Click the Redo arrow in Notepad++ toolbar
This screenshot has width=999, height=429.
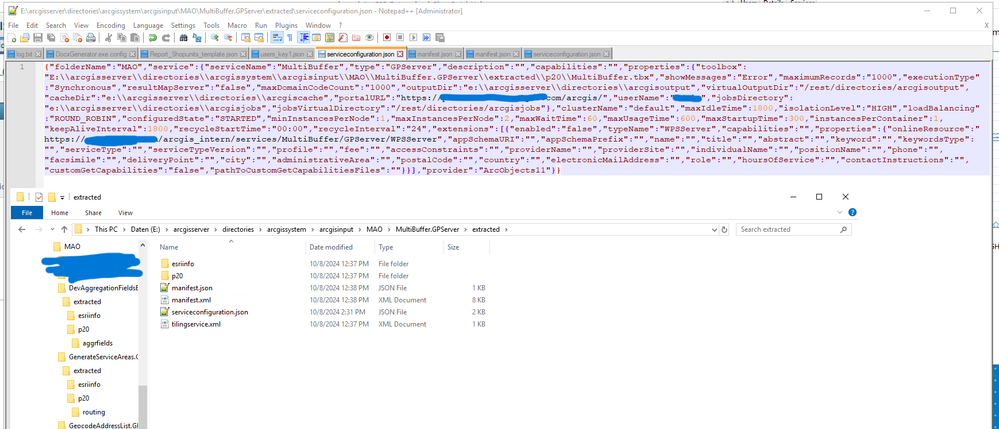pos(166,38)
